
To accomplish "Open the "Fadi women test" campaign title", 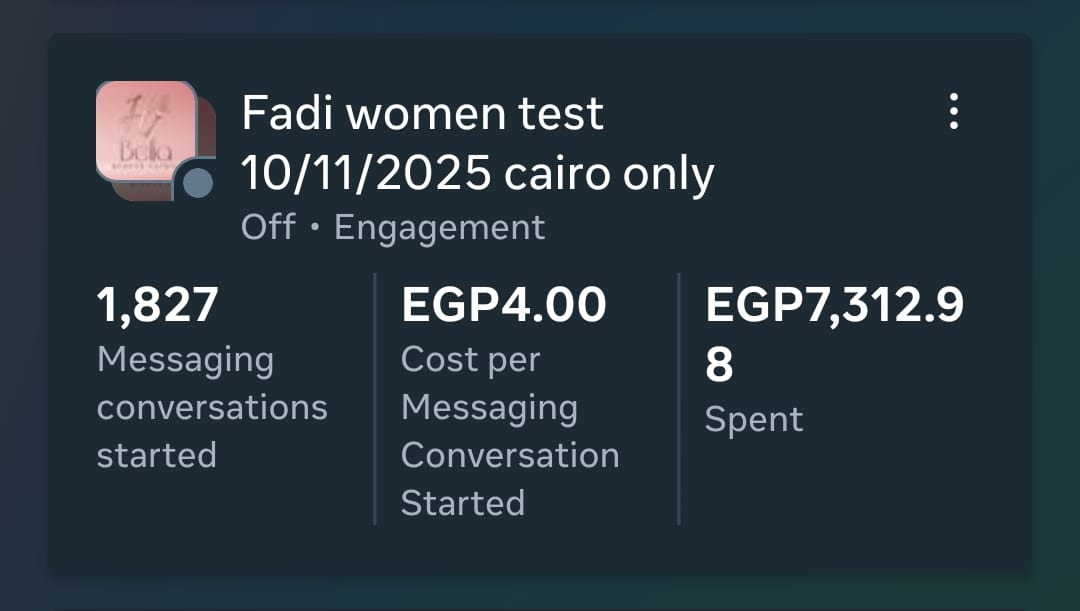I will (422, 114).
